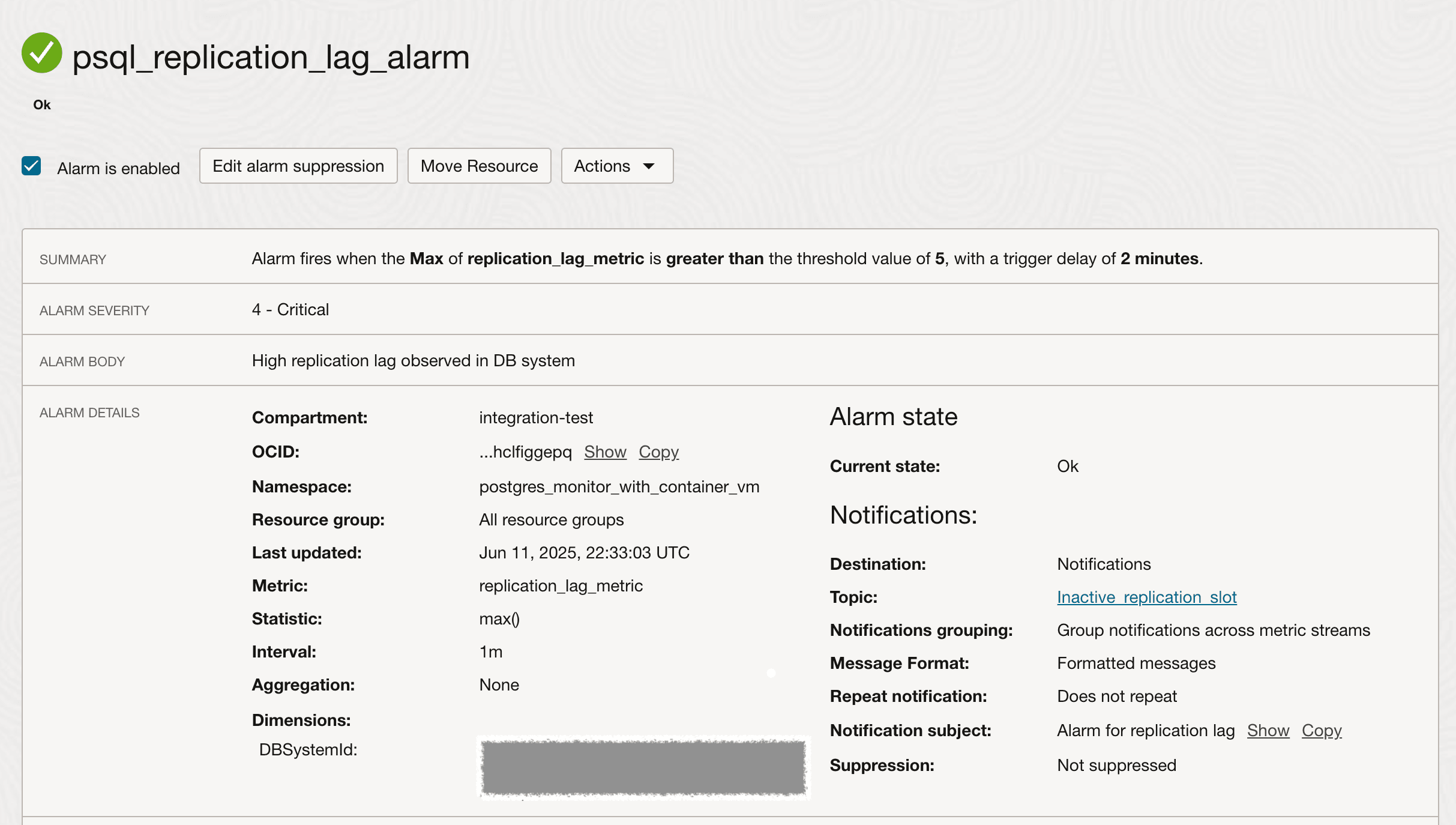Image resolution: width=1456 pixels, height=825 pixels.
Task: Click the replication_lag_metric value in Metric row
Action: [561, 586]
